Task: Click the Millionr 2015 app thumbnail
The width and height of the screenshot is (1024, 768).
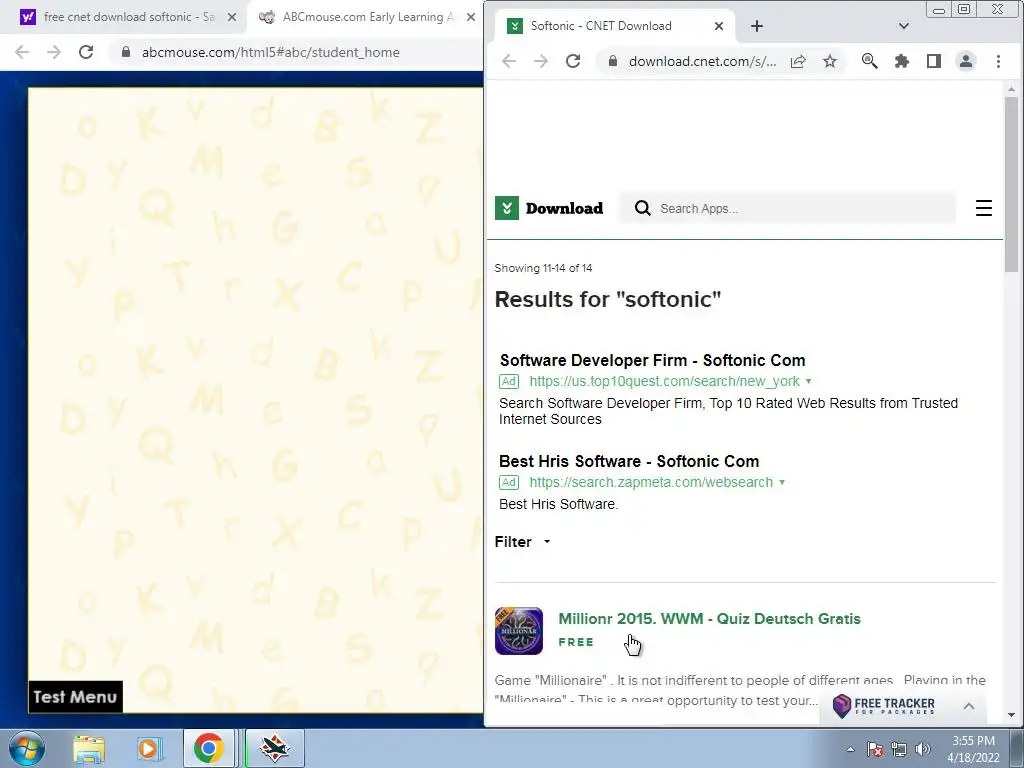Action: click(x=519, y=631)
